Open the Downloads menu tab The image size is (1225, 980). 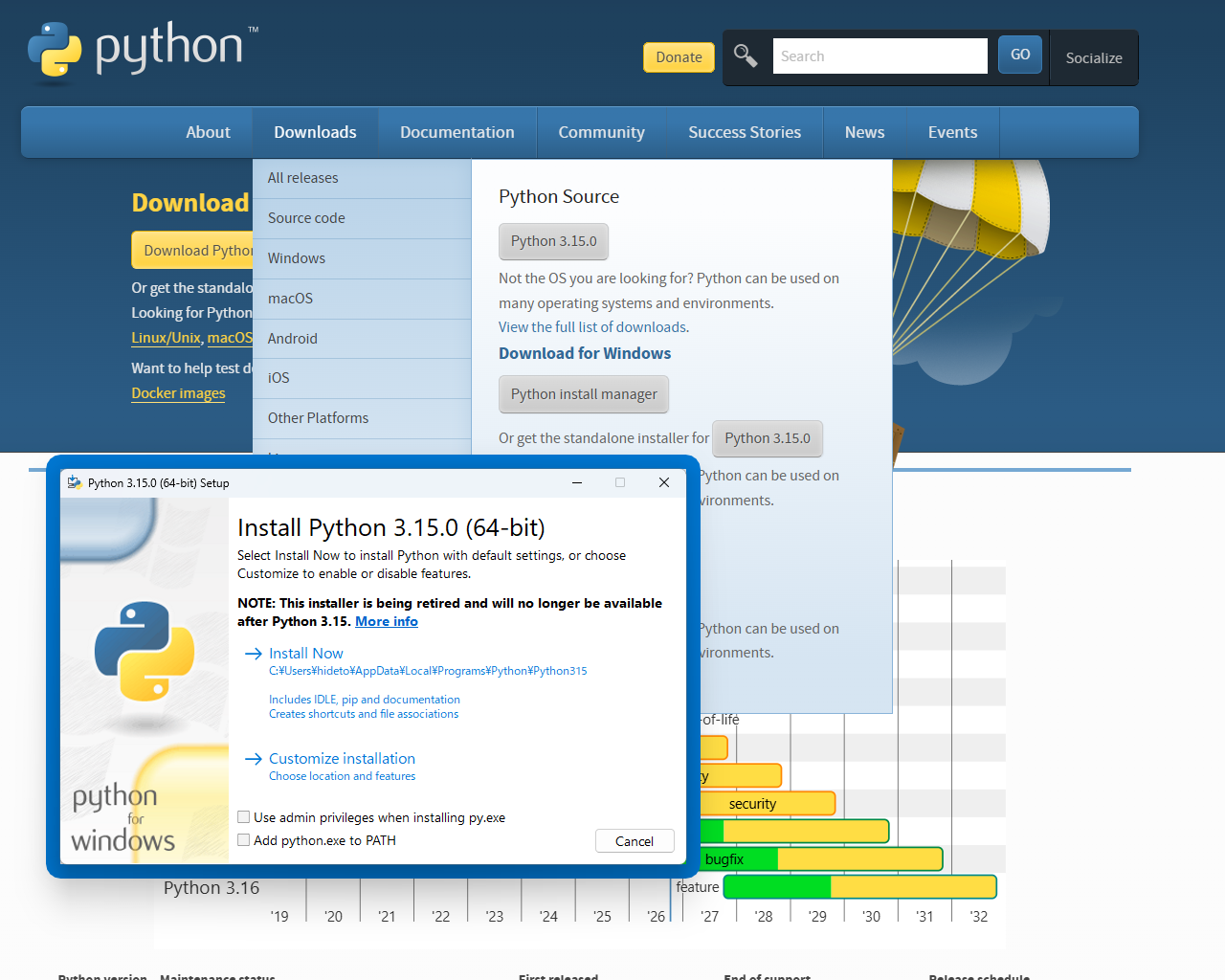(x=315, y=132)
